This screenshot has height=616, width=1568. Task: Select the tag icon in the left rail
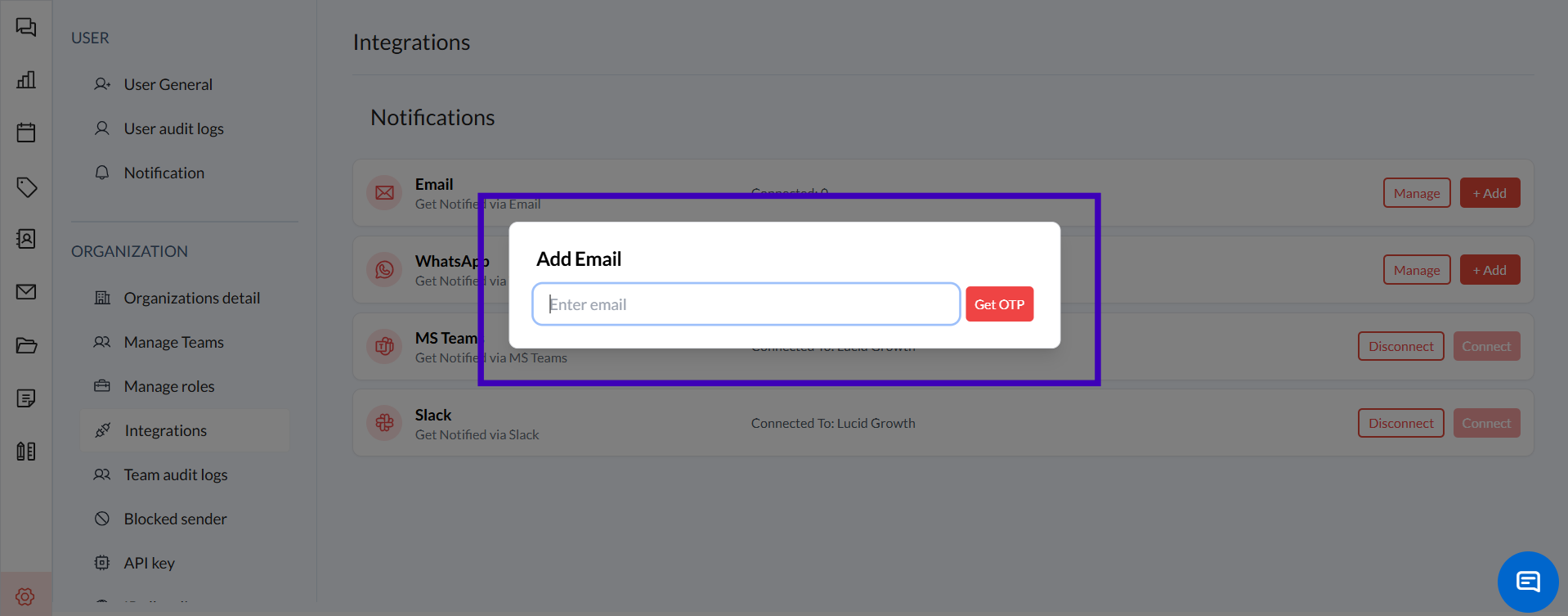click(26, 187)
